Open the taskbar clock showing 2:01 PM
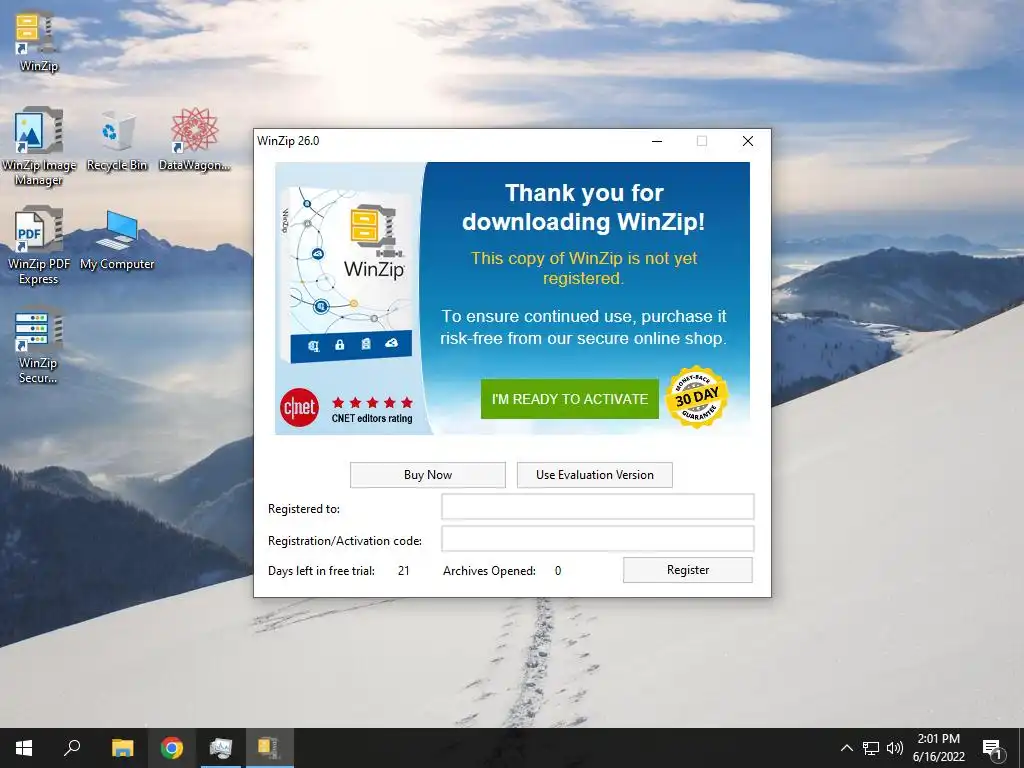The width and height of the screenshot is (1024, 768). click(x=938, y=748)
